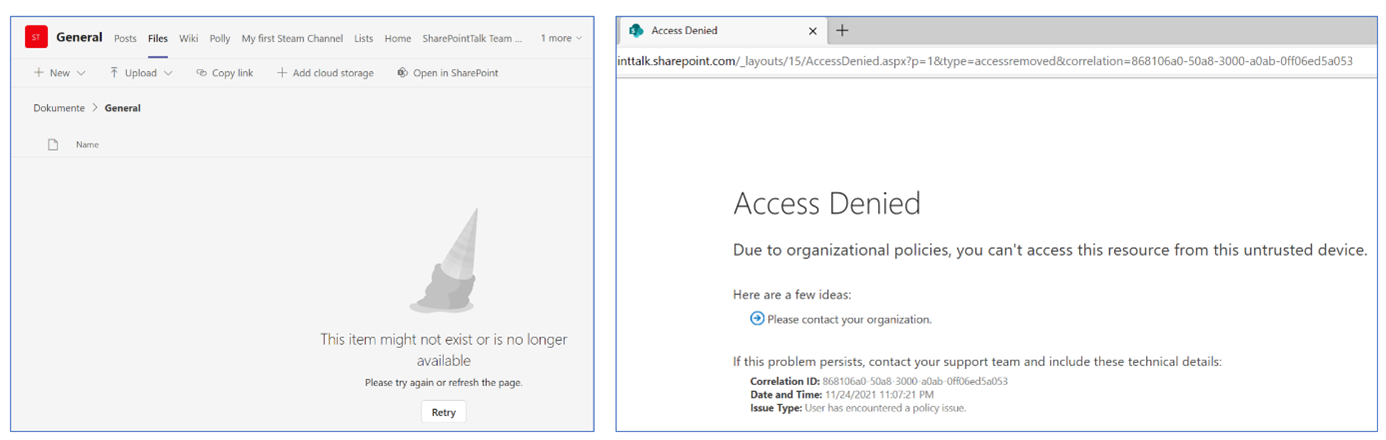Screen dimensions: 1386x440
Task: Open My first Steam Channel tab
Action: [292, 39]
